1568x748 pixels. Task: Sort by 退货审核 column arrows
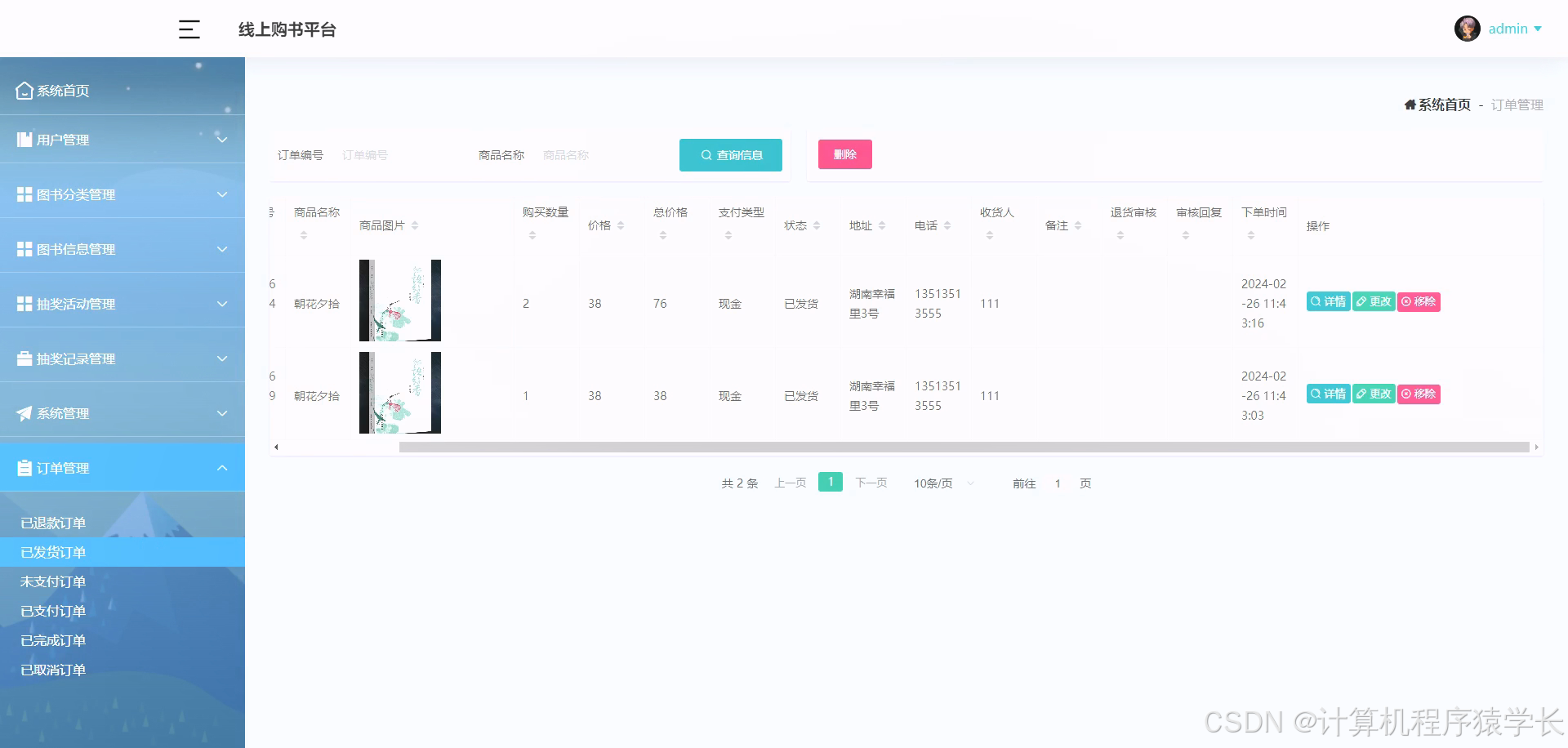(1120, 235)
